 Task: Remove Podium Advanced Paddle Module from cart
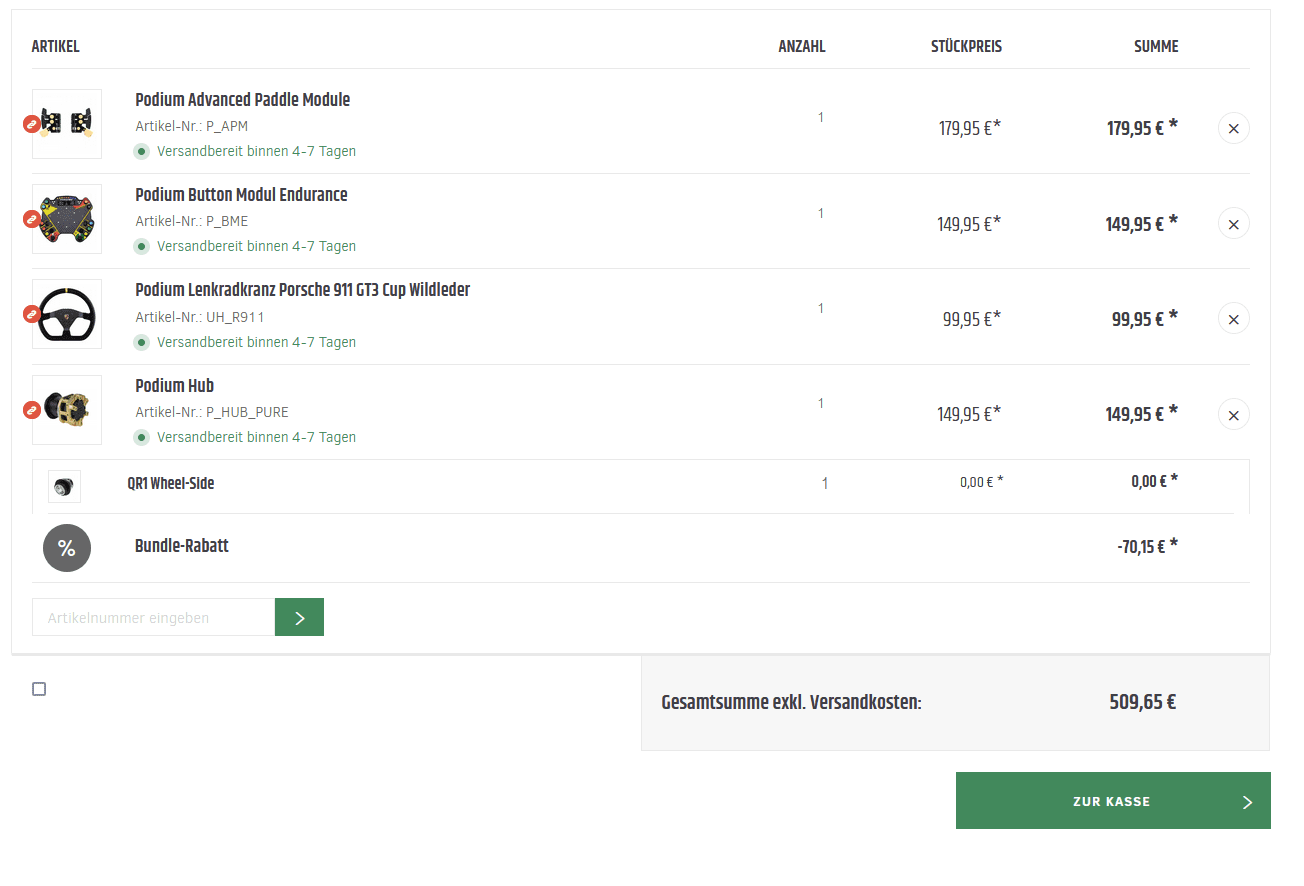tap(1233, 129)
